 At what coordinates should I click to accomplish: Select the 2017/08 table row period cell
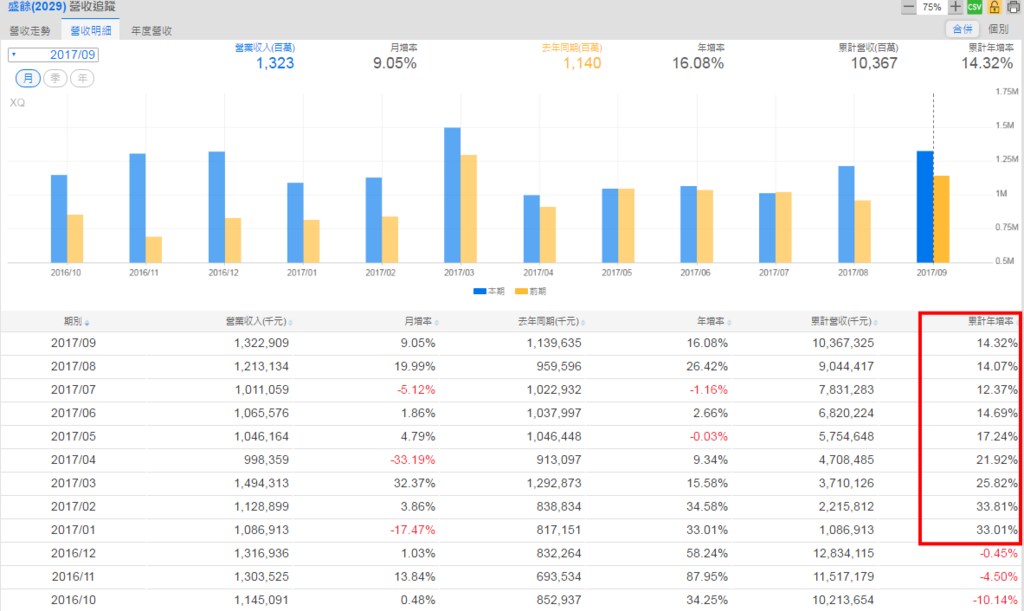pyautogui.click(x=73, y=366)
